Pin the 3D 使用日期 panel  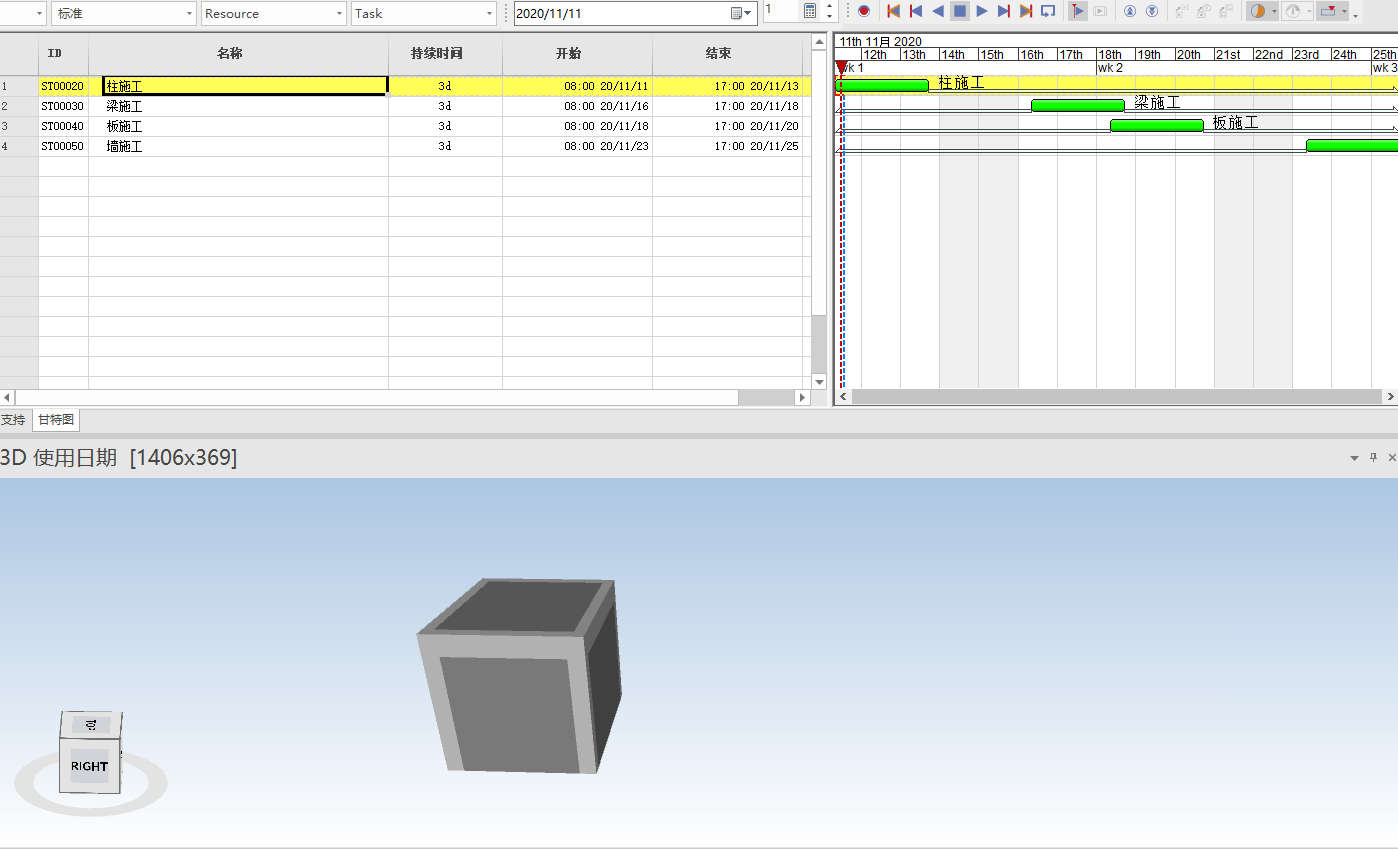coord(1374,457)
